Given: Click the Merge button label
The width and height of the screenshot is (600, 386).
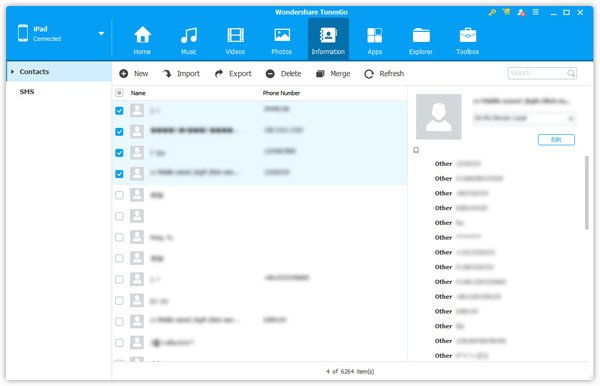Looking at the screenshot, I should [x=340, y=73].
